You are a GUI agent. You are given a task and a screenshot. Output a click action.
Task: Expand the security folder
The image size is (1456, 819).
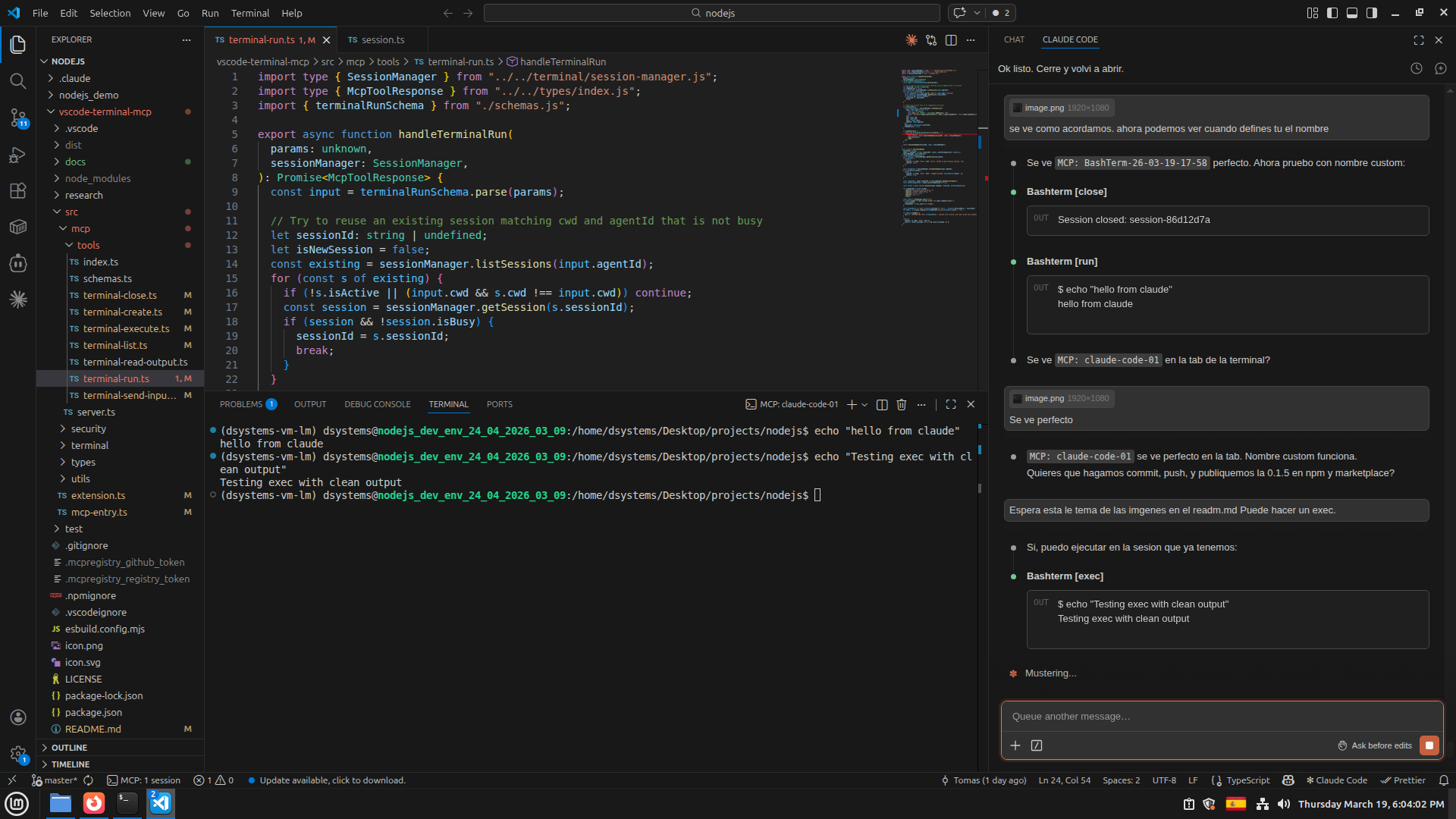(88, 429)
